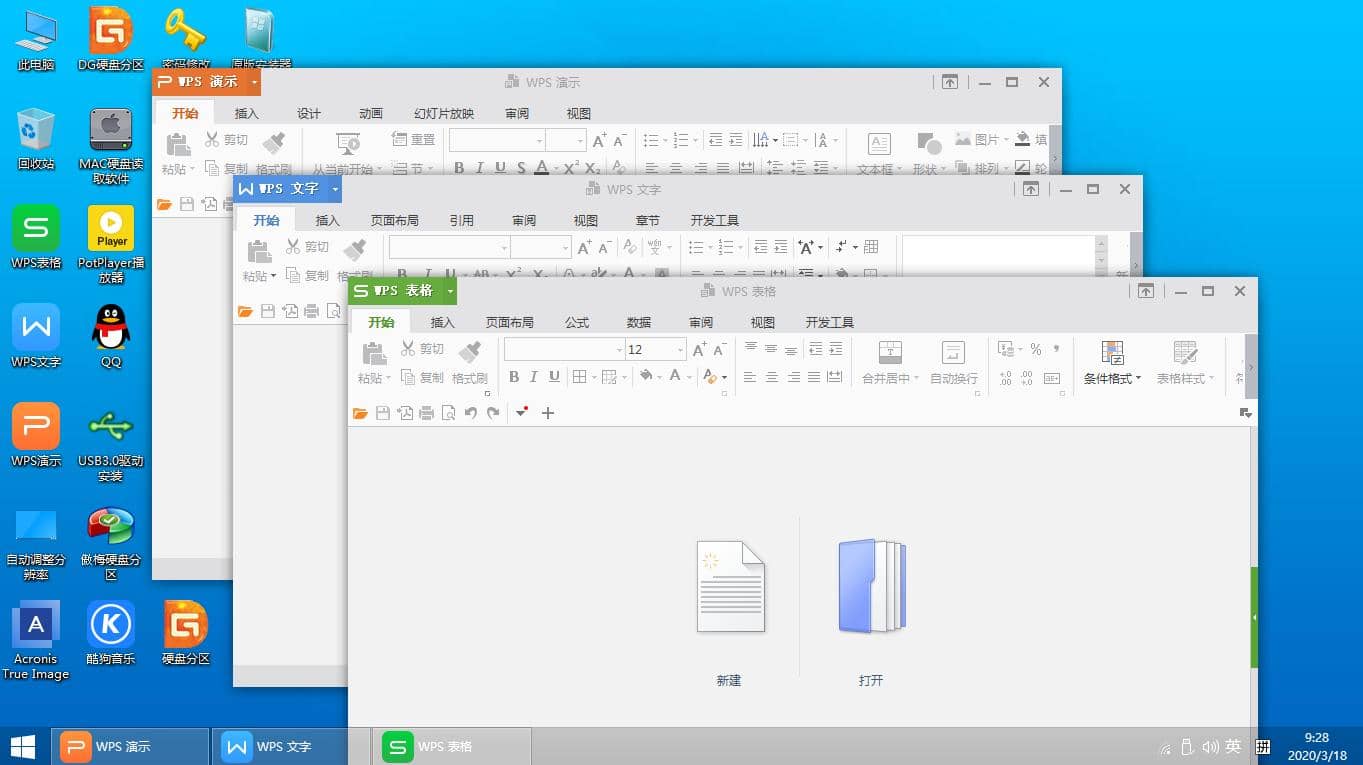Click the 剪切 cut button in WPS 表格
The height and width of the screenshot is (765, 1363).
422,348
